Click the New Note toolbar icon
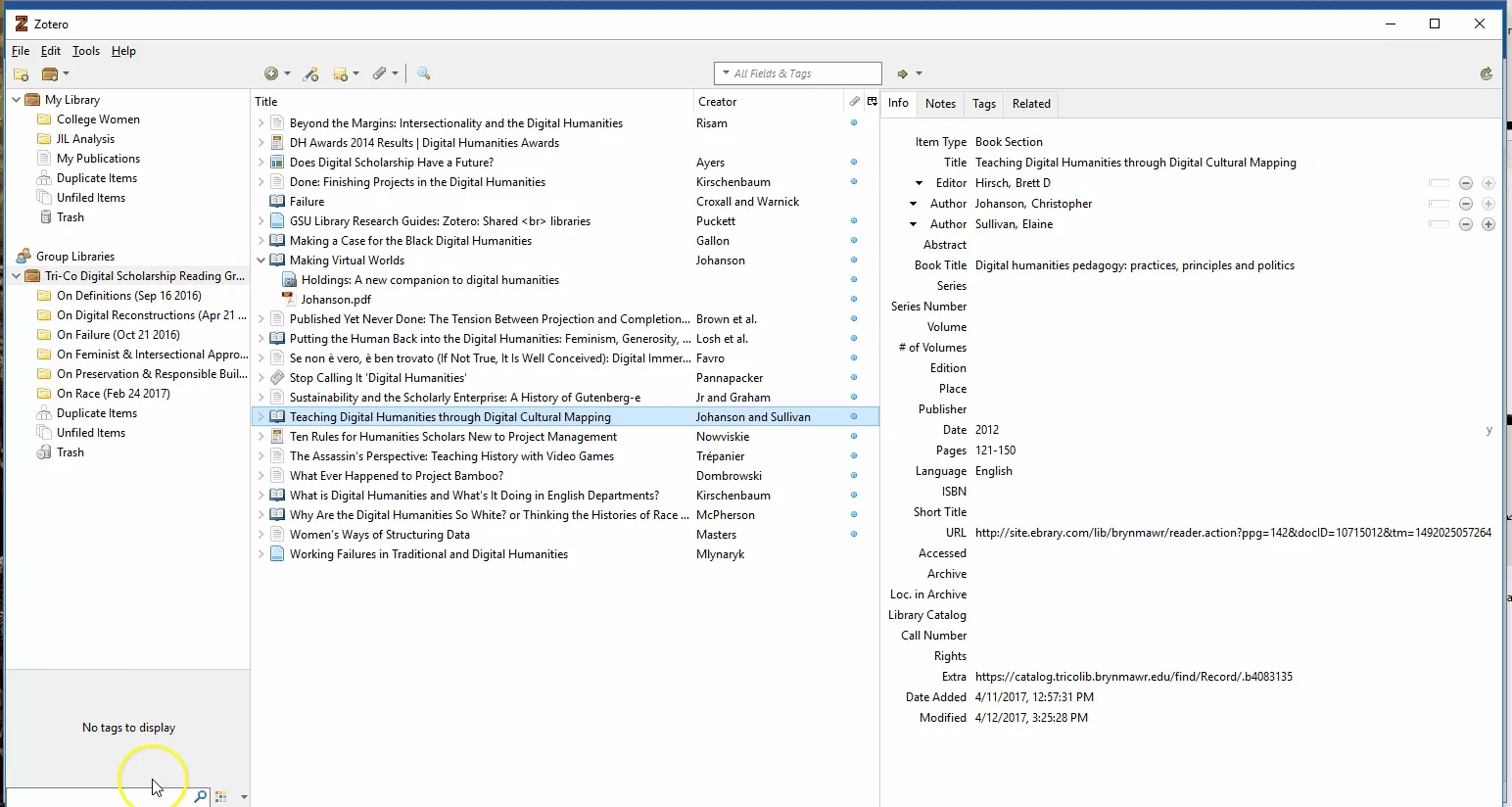1512x807 pixels. click(x=341, y=73)
